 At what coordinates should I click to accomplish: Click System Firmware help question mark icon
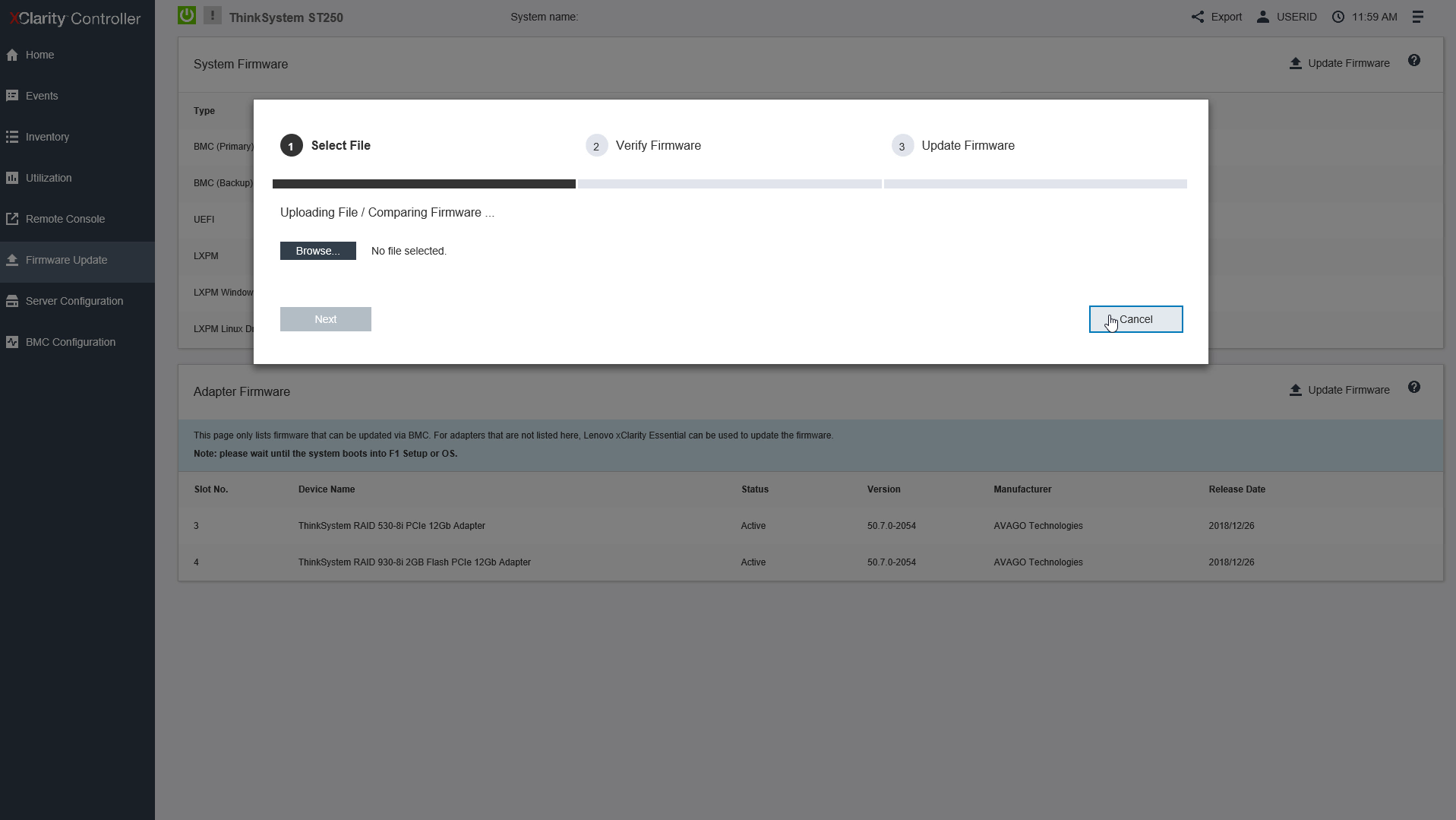[1414, 61]
